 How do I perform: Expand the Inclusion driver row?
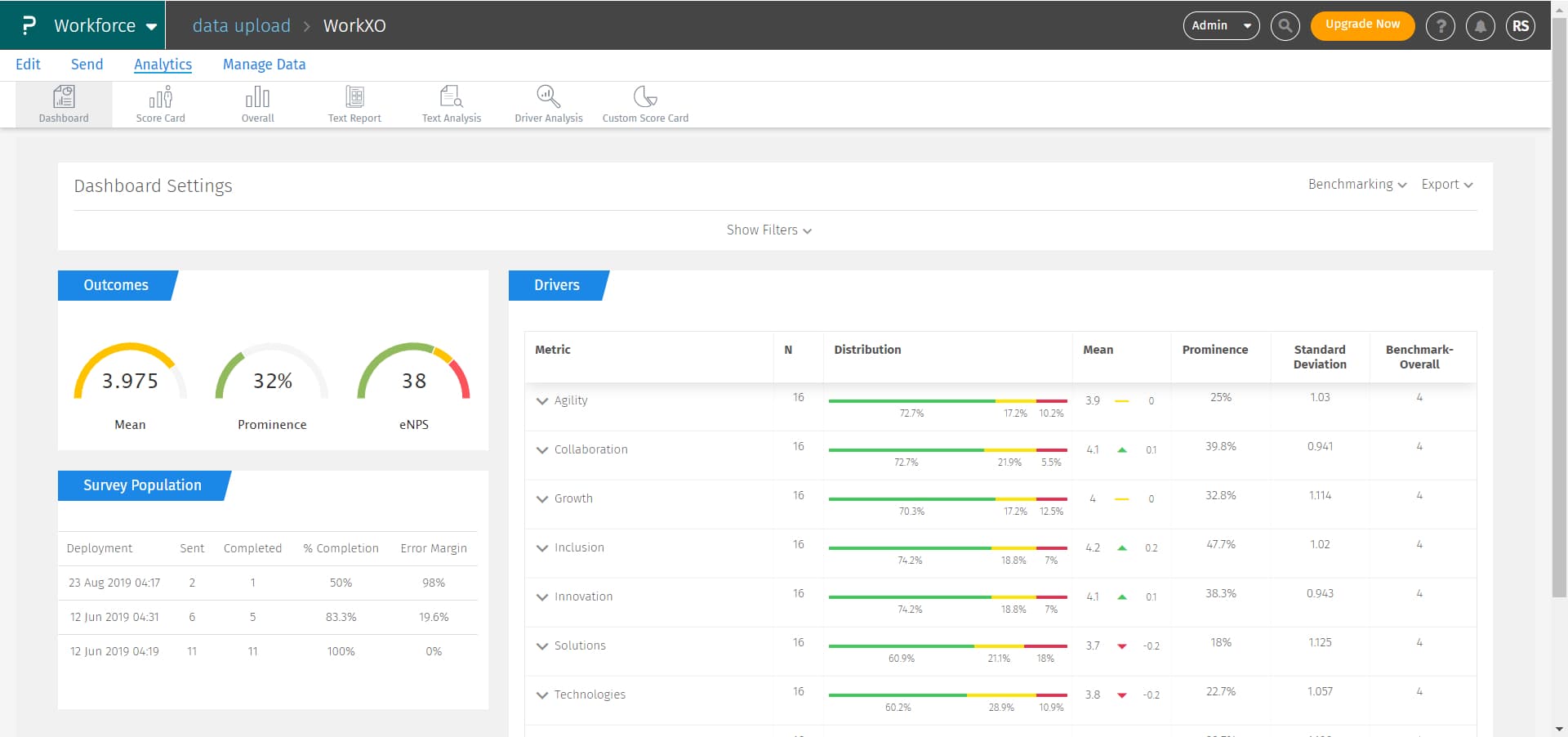(x=542, y=548)
